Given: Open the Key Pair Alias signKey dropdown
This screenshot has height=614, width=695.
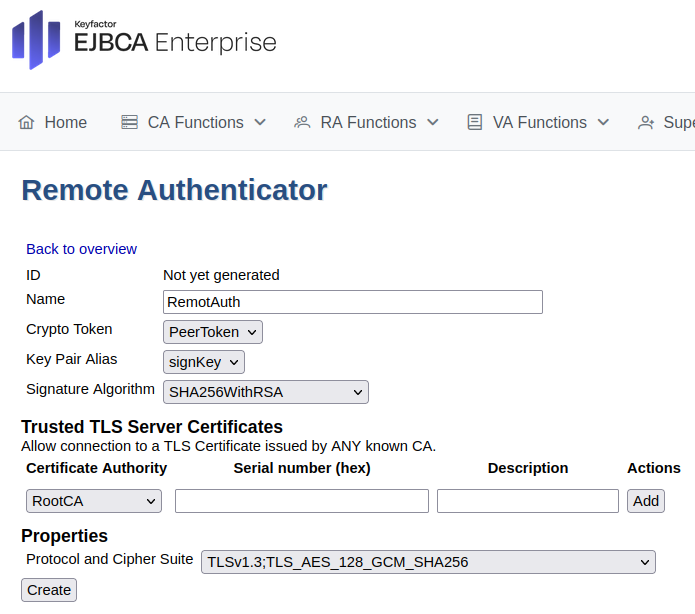Looking at the screenshot, I should pos(204,362).
